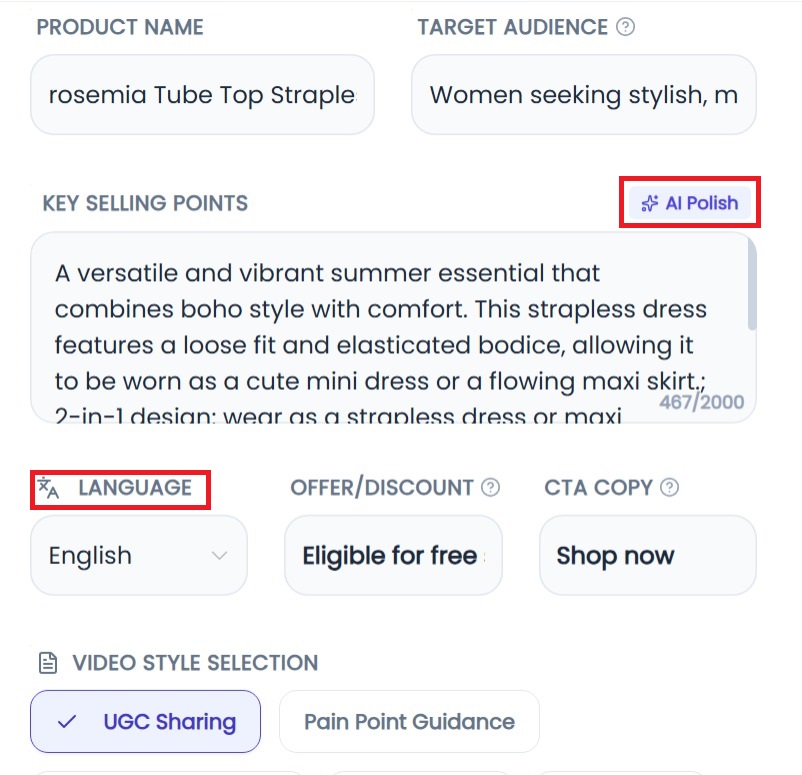Click into the Target Audience field

click(x=583, y=95)
